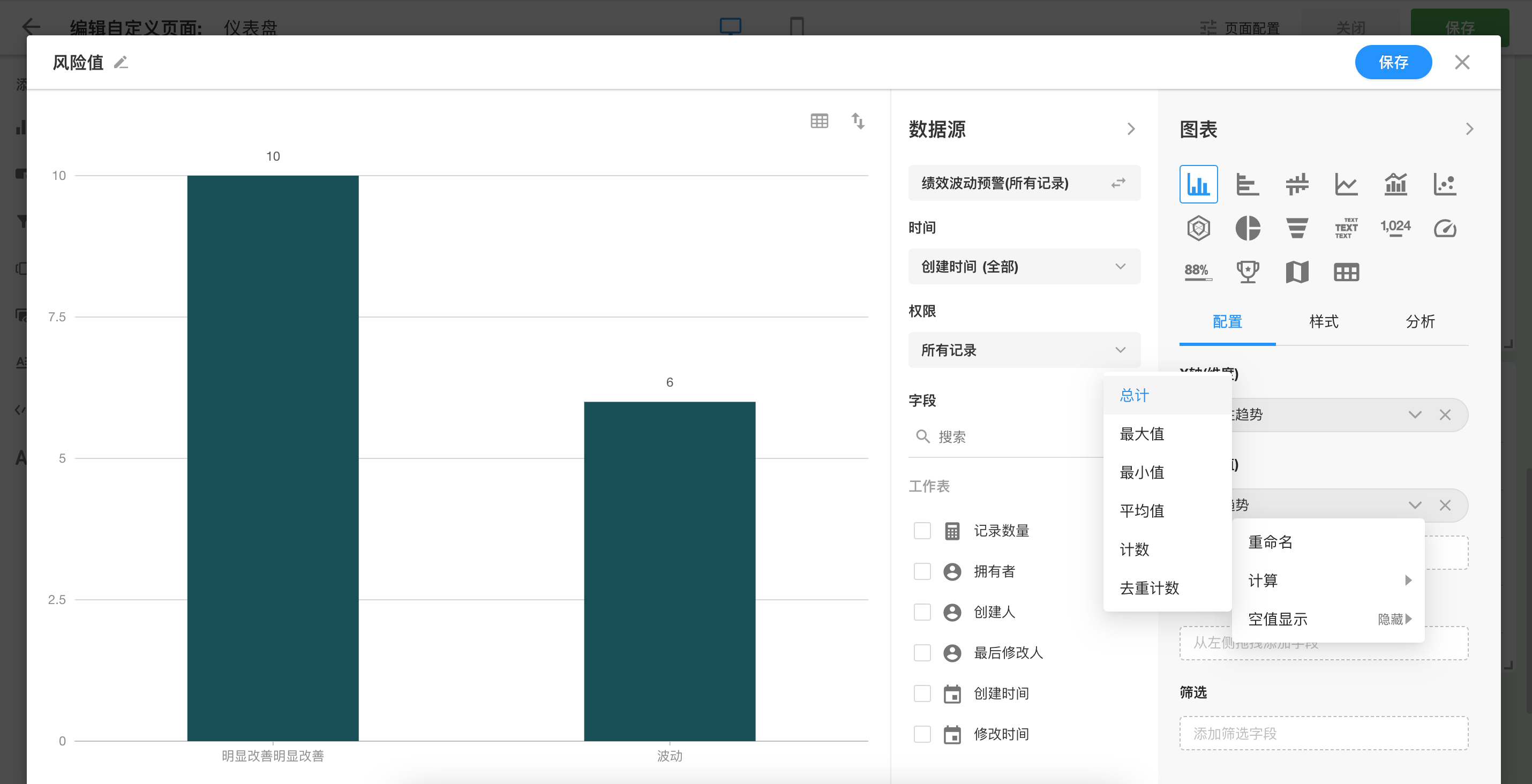This screenshot has height=784, width=1532.
Task: Click the back arrow in editor header
Action: click(31, 27)
